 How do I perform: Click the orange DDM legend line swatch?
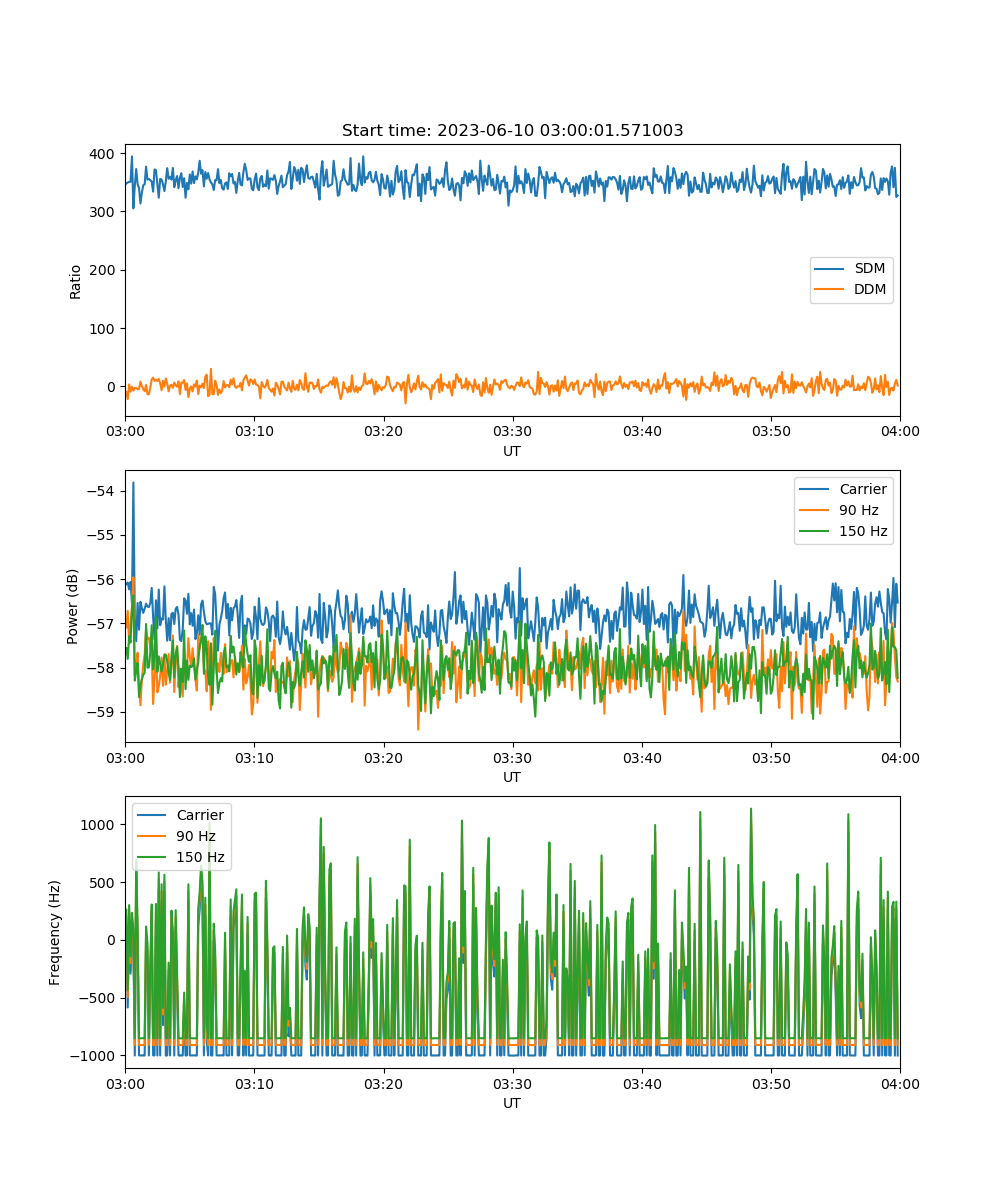pyautogui.click(x=831, y=290)
